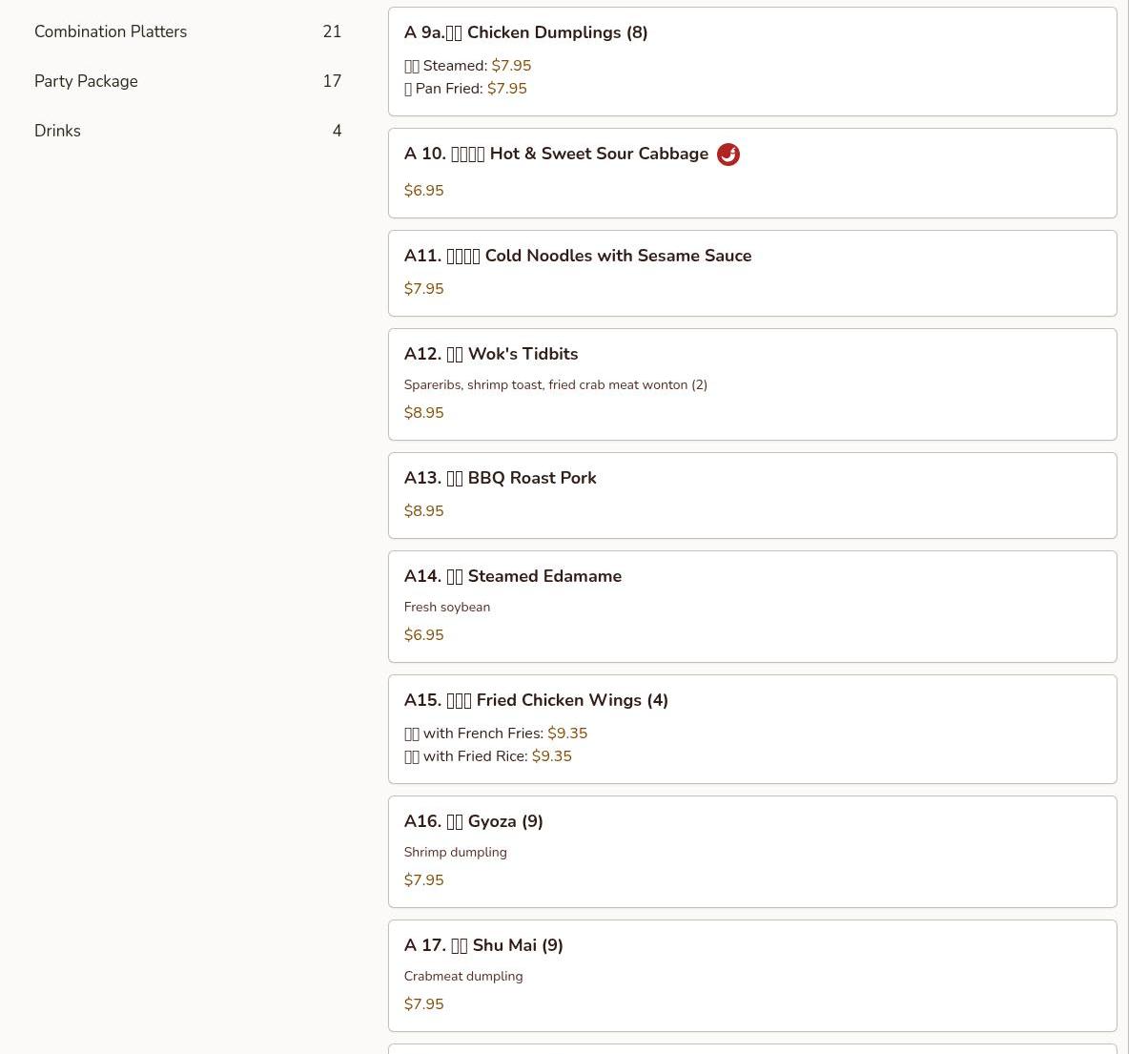This screenshot has height=1054, width=1148.
Task: Open the Combination Platters category
Action: (x=111, y=31)
